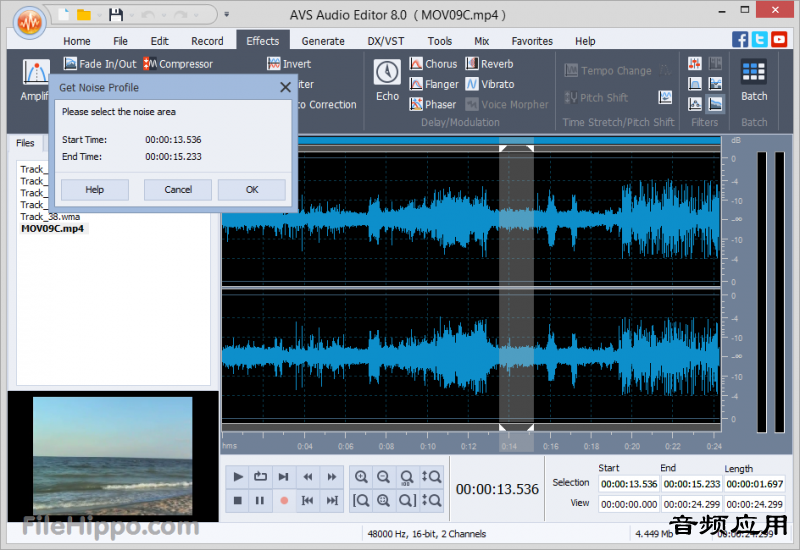Open the customize quick access toolbar dropdown

tap(227, 15)
